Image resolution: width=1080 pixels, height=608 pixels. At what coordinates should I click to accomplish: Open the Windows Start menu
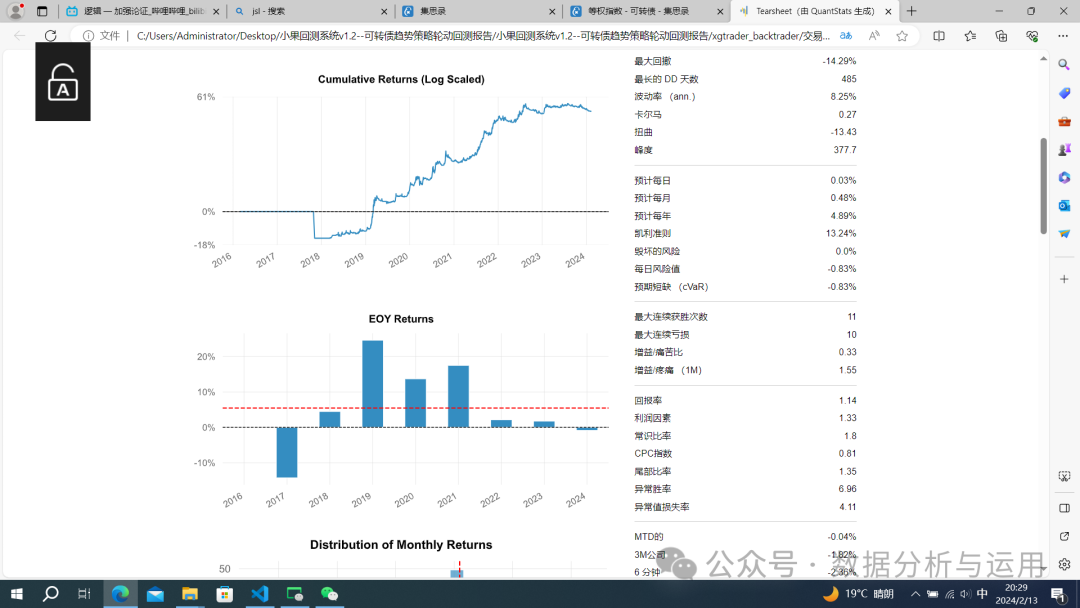click(x=17, y=594)
